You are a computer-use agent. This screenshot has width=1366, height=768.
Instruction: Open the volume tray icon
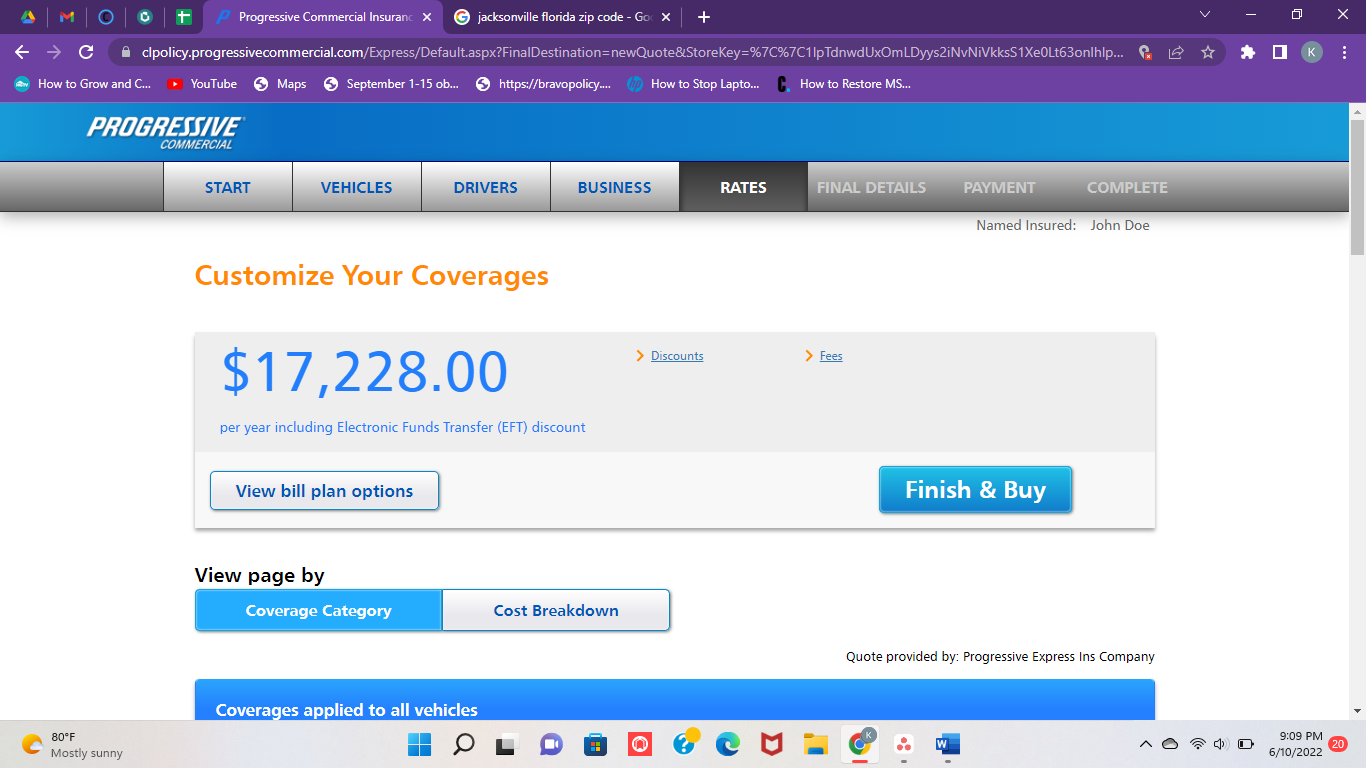[1220, 744]
